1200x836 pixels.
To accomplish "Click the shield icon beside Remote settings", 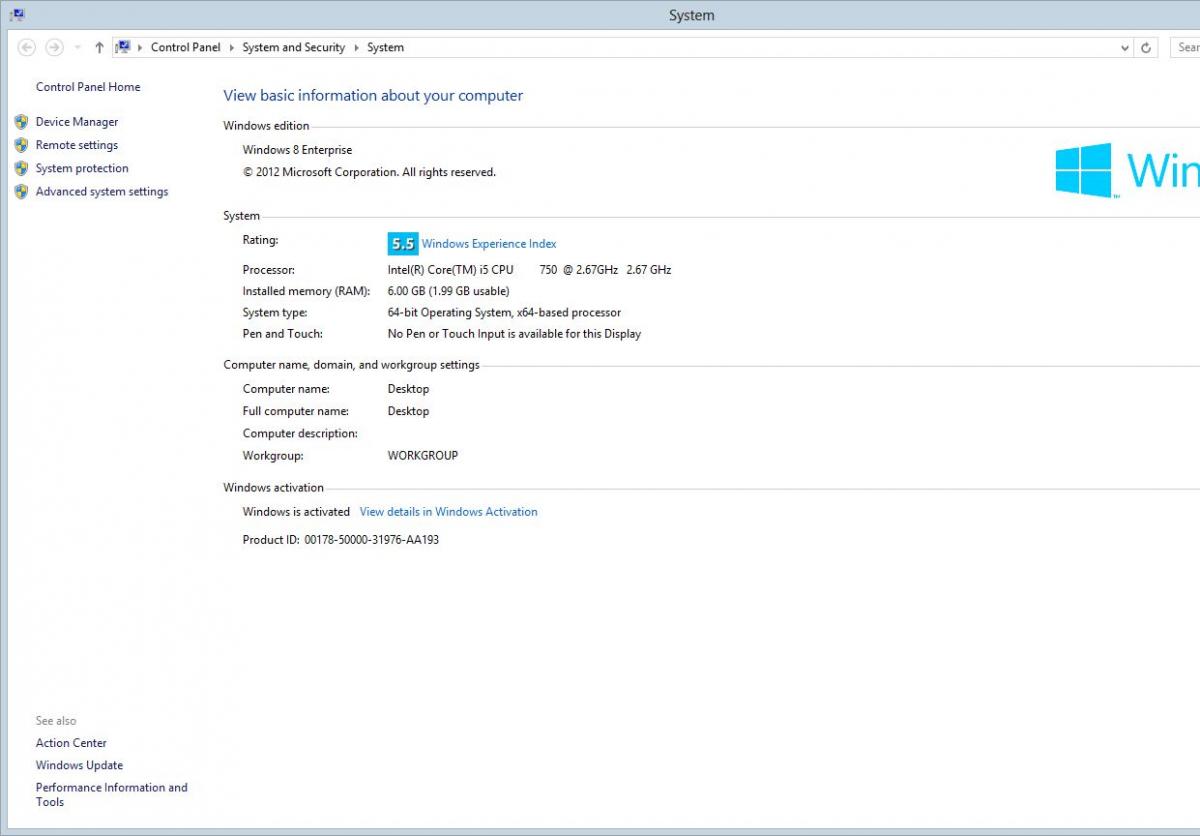I will (21, 145).
